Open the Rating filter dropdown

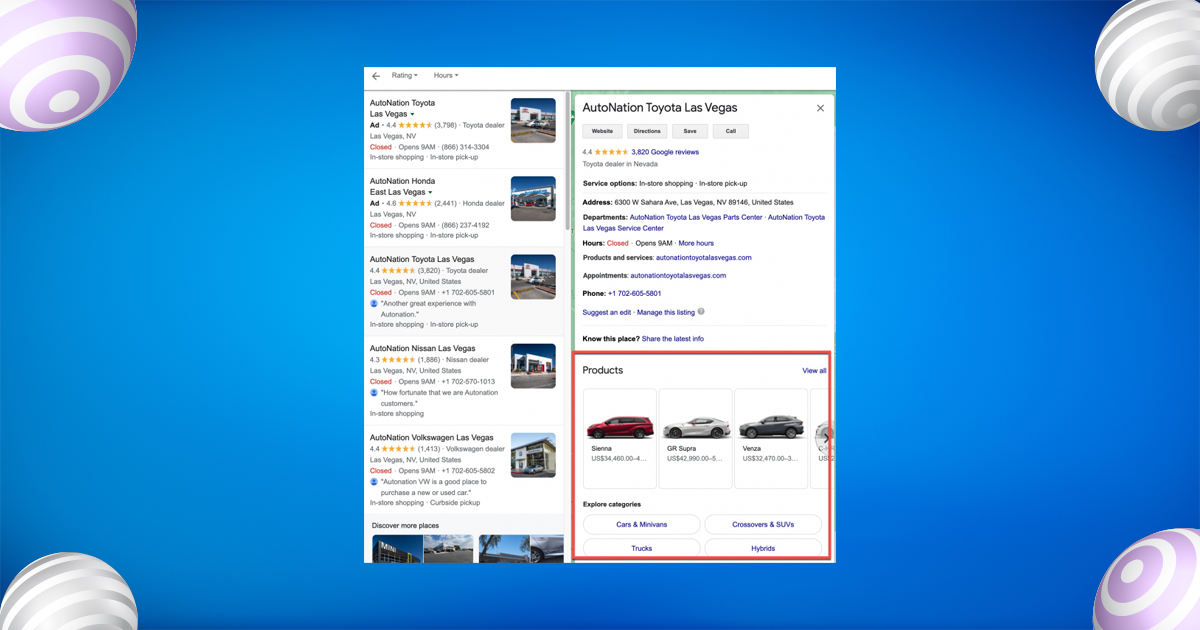404,76
